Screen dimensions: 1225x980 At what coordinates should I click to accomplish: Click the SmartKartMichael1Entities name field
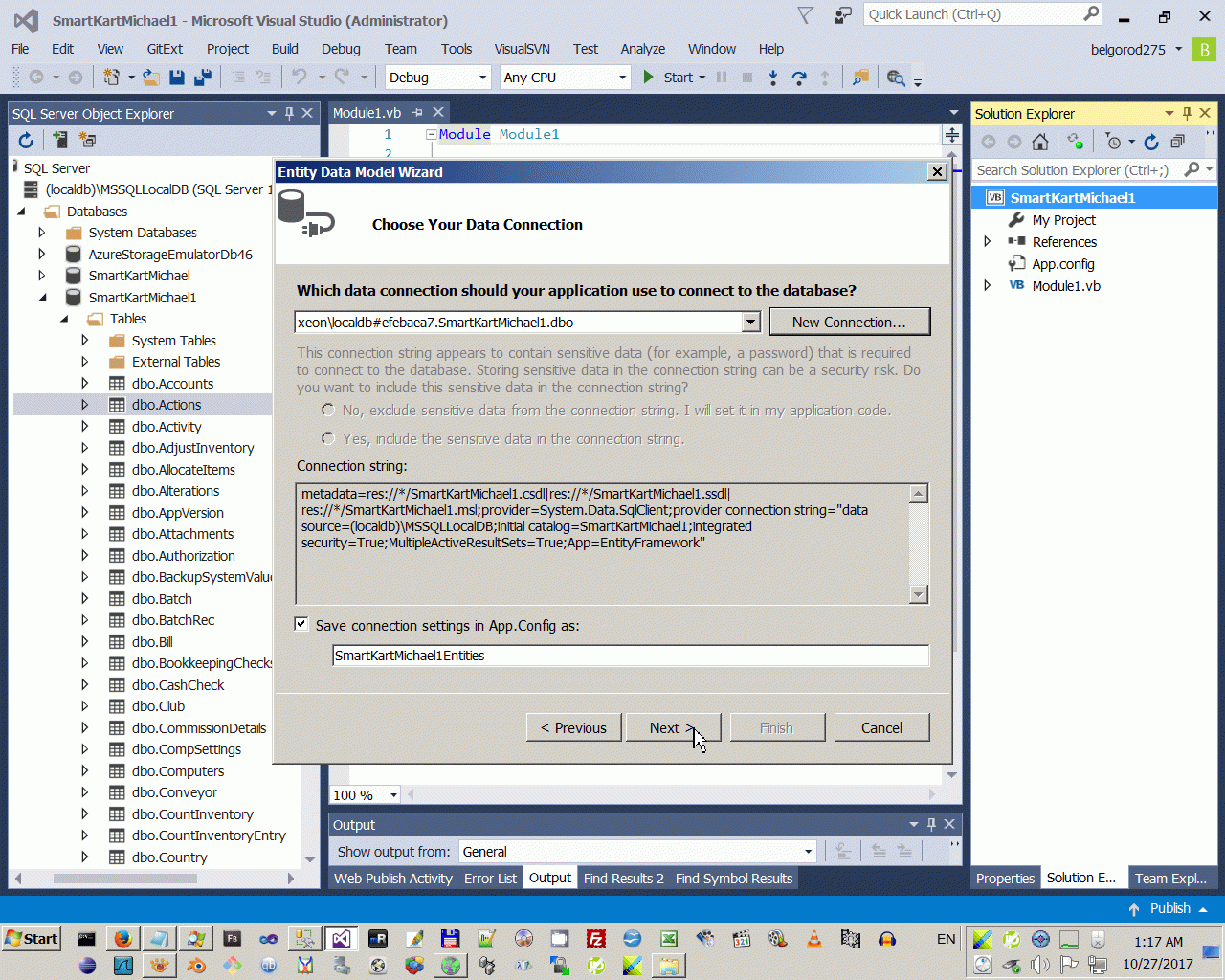coord(631,656)
